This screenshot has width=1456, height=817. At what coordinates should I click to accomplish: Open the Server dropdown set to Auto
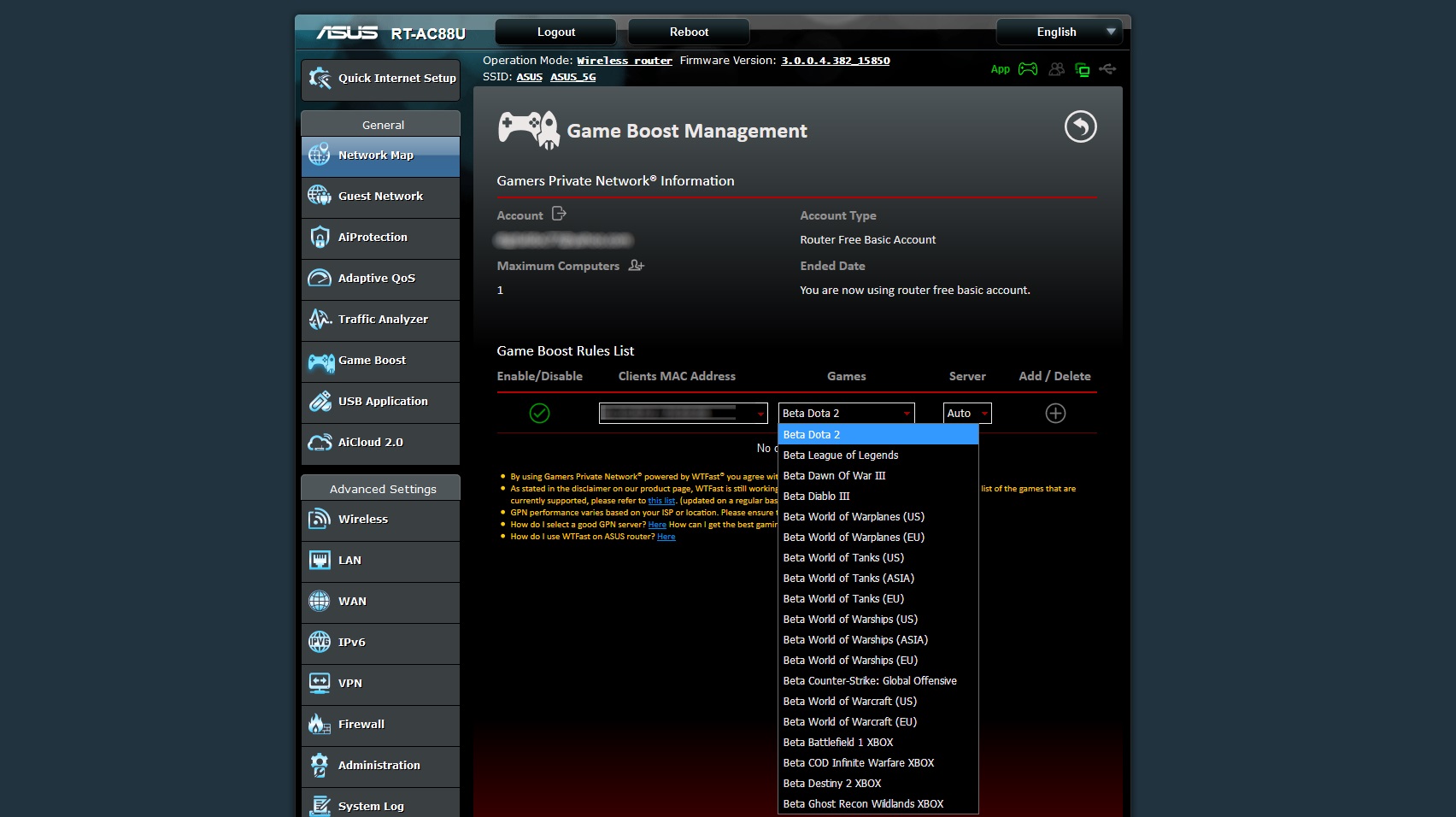pos(967,414)
